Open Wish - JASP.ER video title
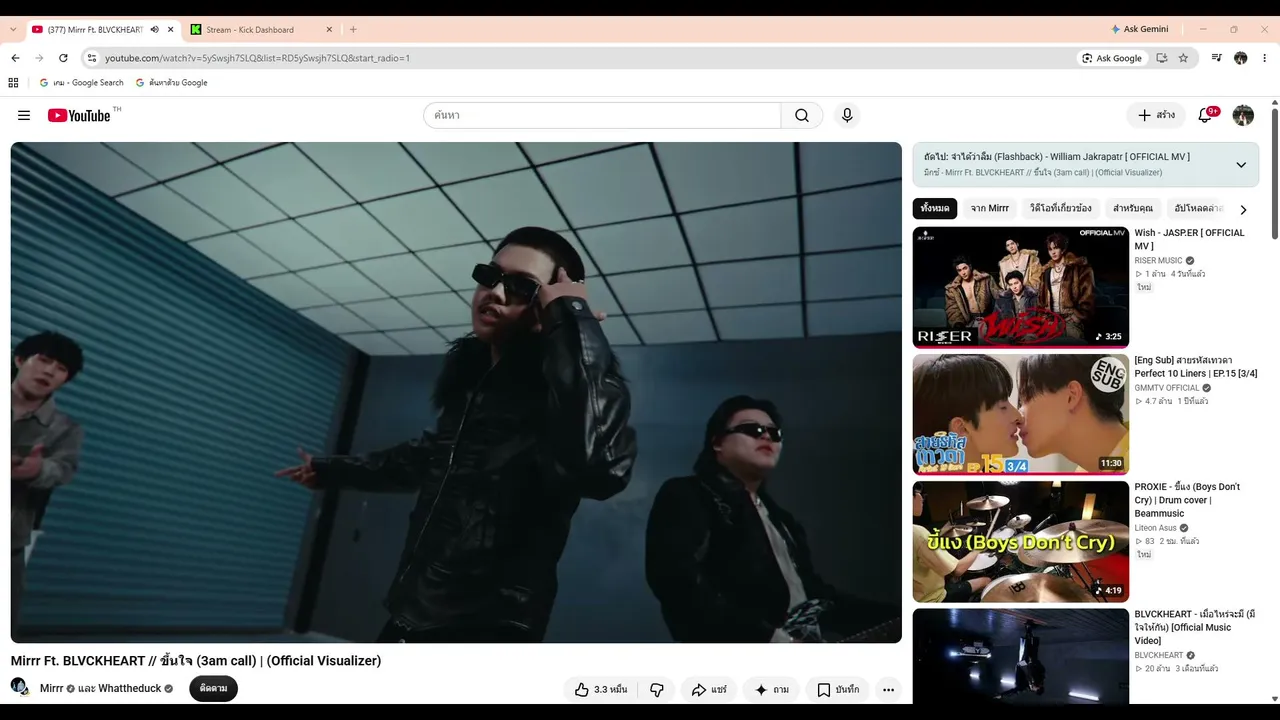The width and height of the screenshot is (1280, 720). pyautogui.click(x=1189, y=240)
